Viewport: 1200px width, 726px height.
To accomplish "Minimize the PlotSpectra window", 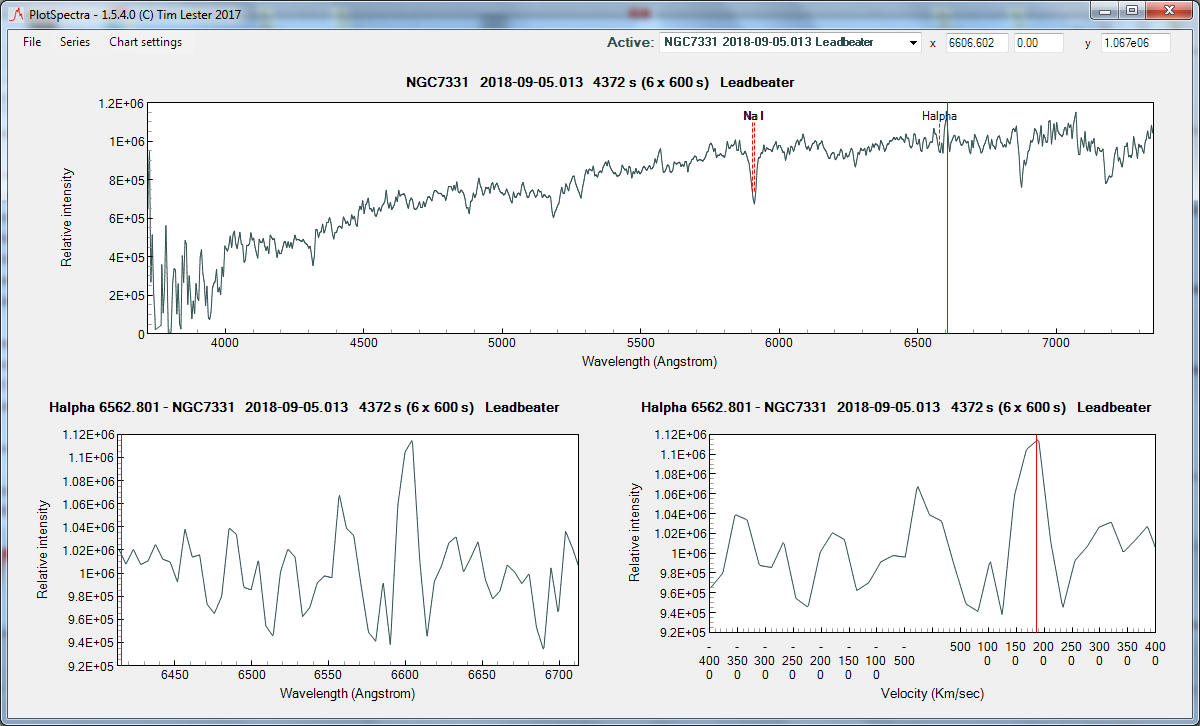I will click(1105, 10).
